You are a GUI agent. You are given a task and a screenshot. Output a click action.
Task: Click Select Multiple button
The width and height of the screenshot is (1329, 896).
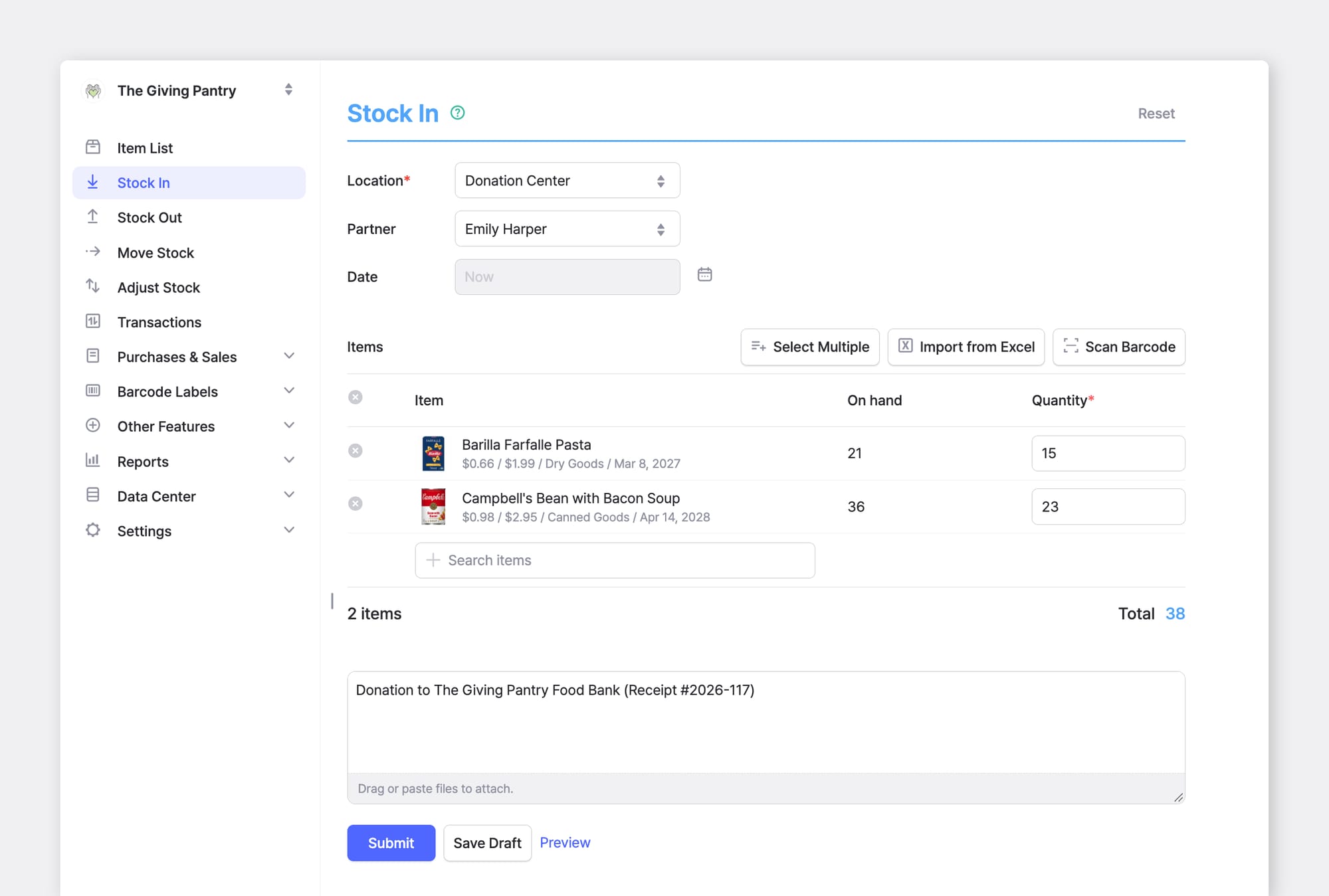(810, 347)
